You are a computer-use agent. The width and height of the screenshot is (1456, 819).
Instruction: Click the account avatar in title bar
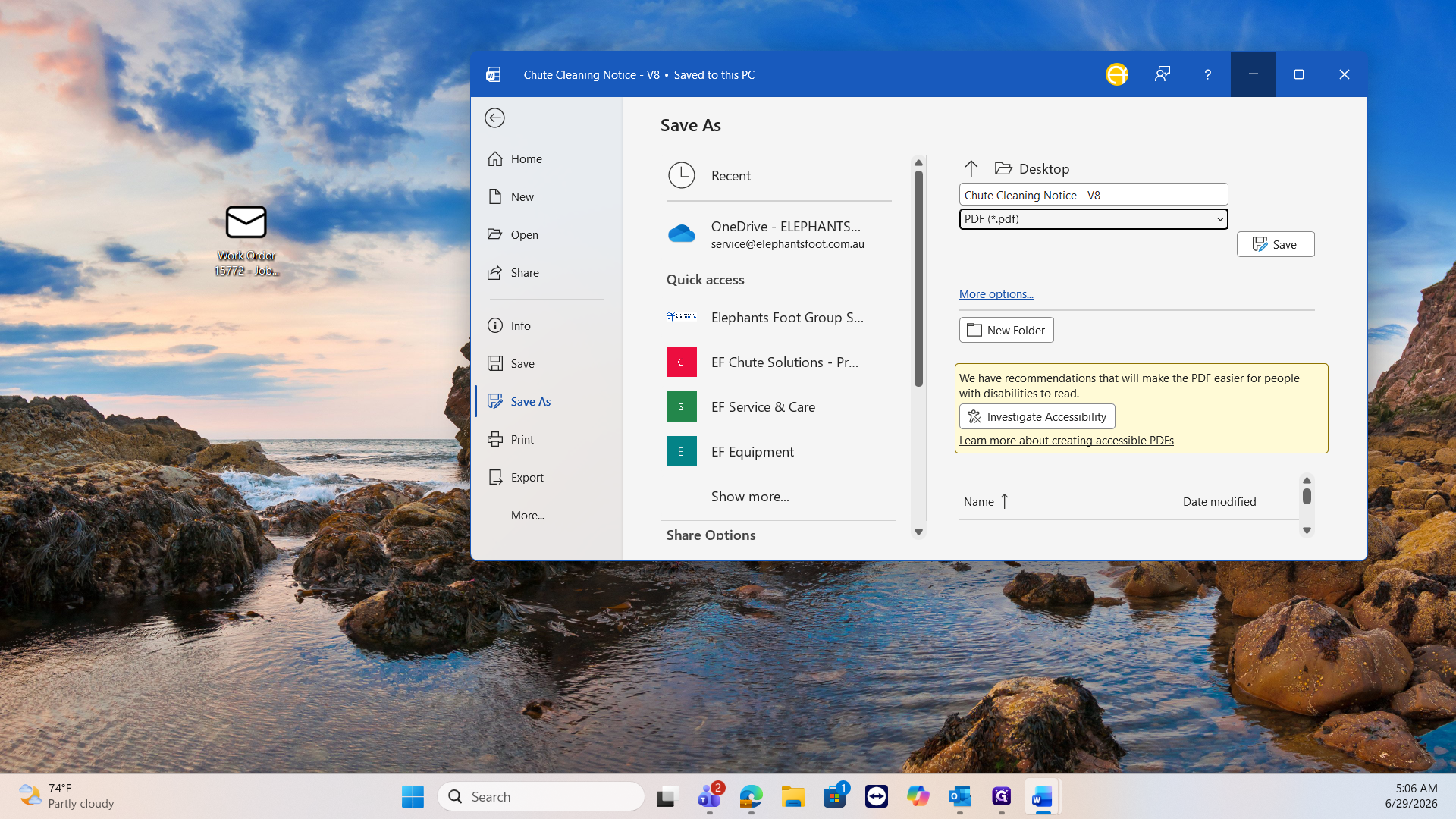1116,74
